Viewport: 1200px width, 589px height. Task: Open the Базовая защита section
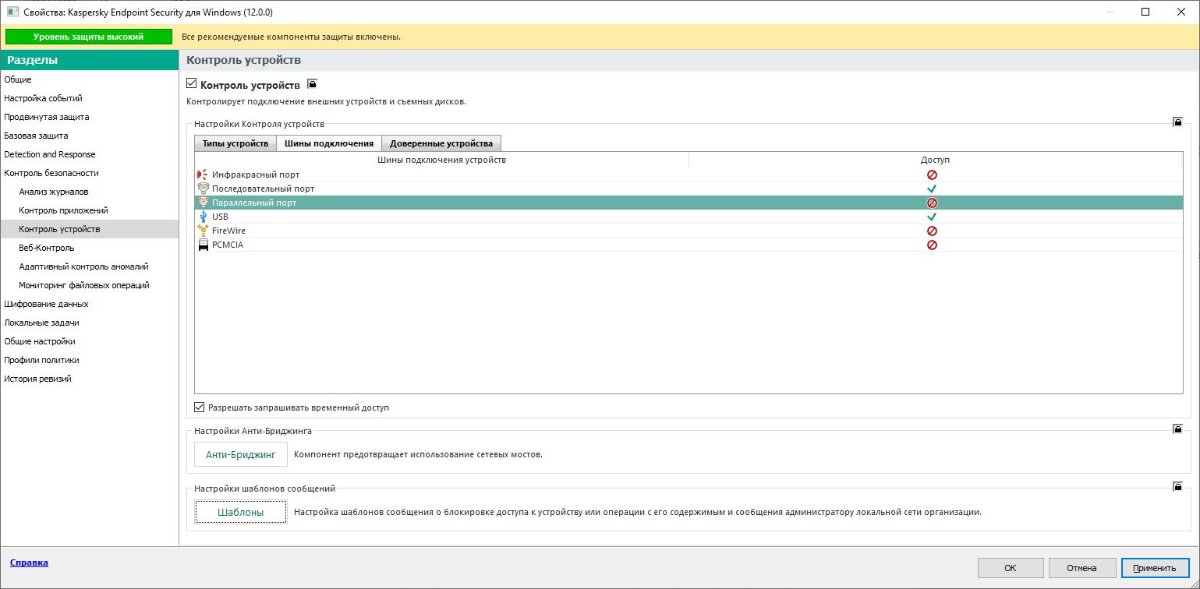click(x=36, y=135)
